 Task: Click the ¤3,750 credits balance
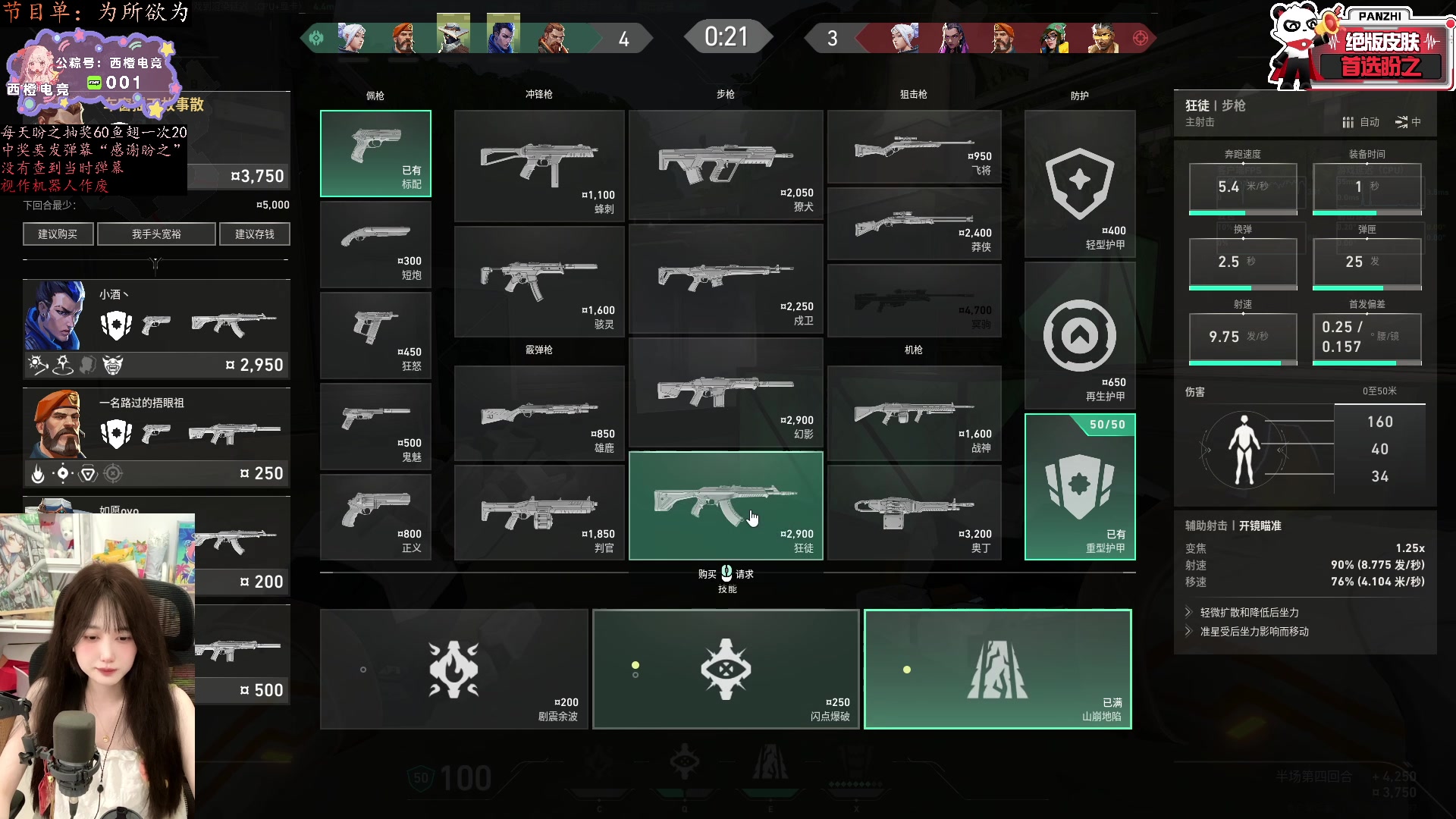[x=258, y=176]
